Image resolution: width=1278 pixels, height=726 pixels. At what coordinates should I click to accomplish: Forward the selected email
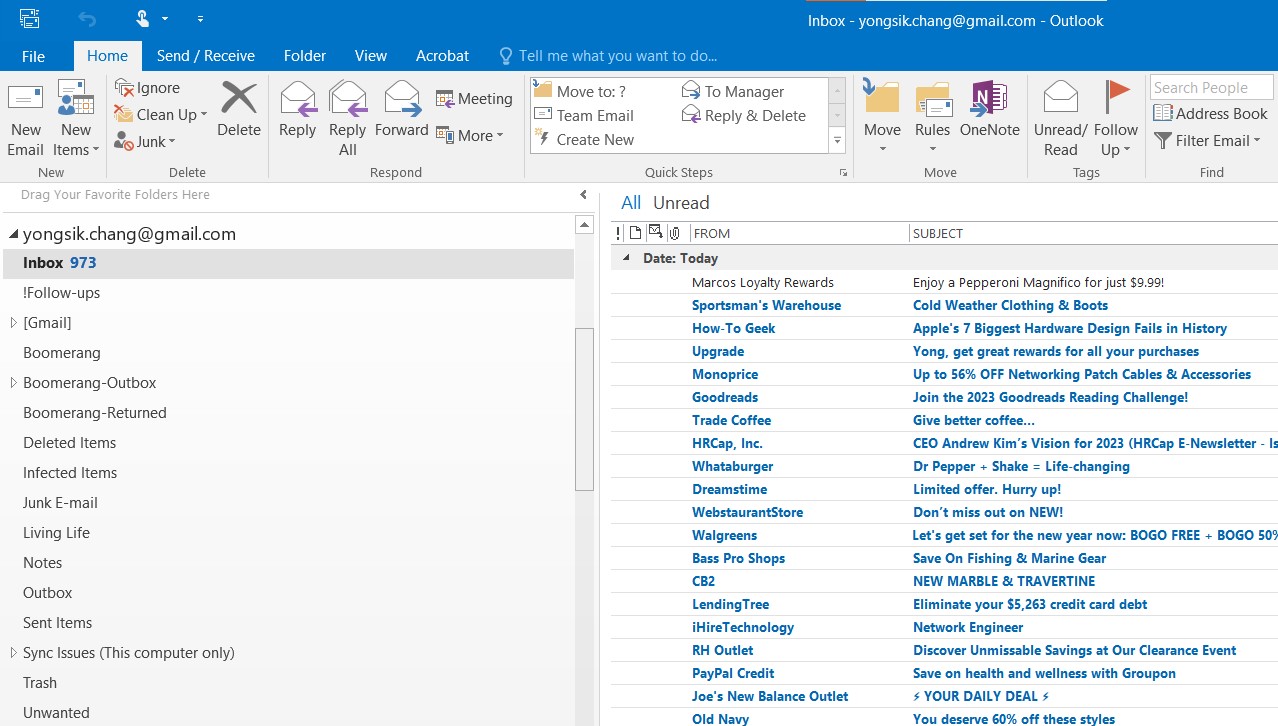(x=401, y=115)
